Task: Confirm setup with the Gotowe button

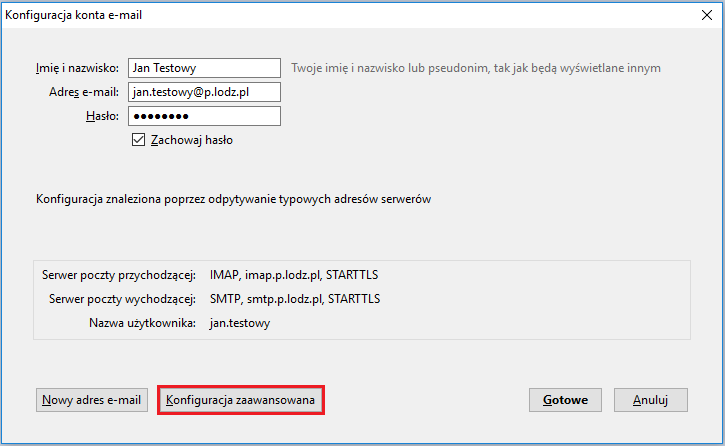Action: click(565, 400)
